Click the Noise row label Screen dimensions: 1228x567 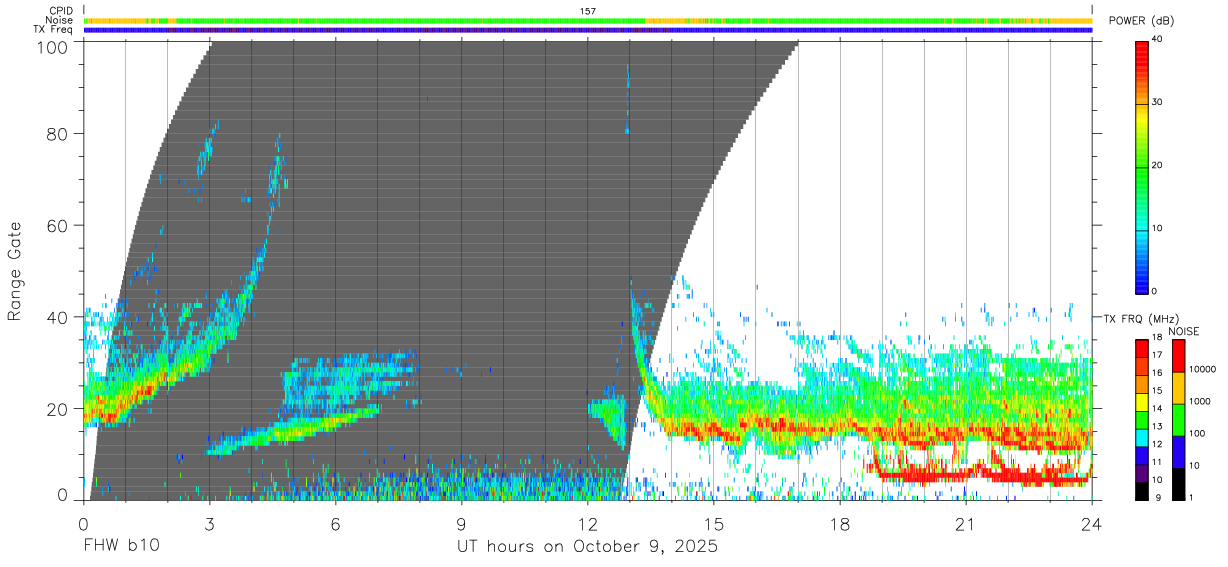pyautogui.click(x=60, y=20)
